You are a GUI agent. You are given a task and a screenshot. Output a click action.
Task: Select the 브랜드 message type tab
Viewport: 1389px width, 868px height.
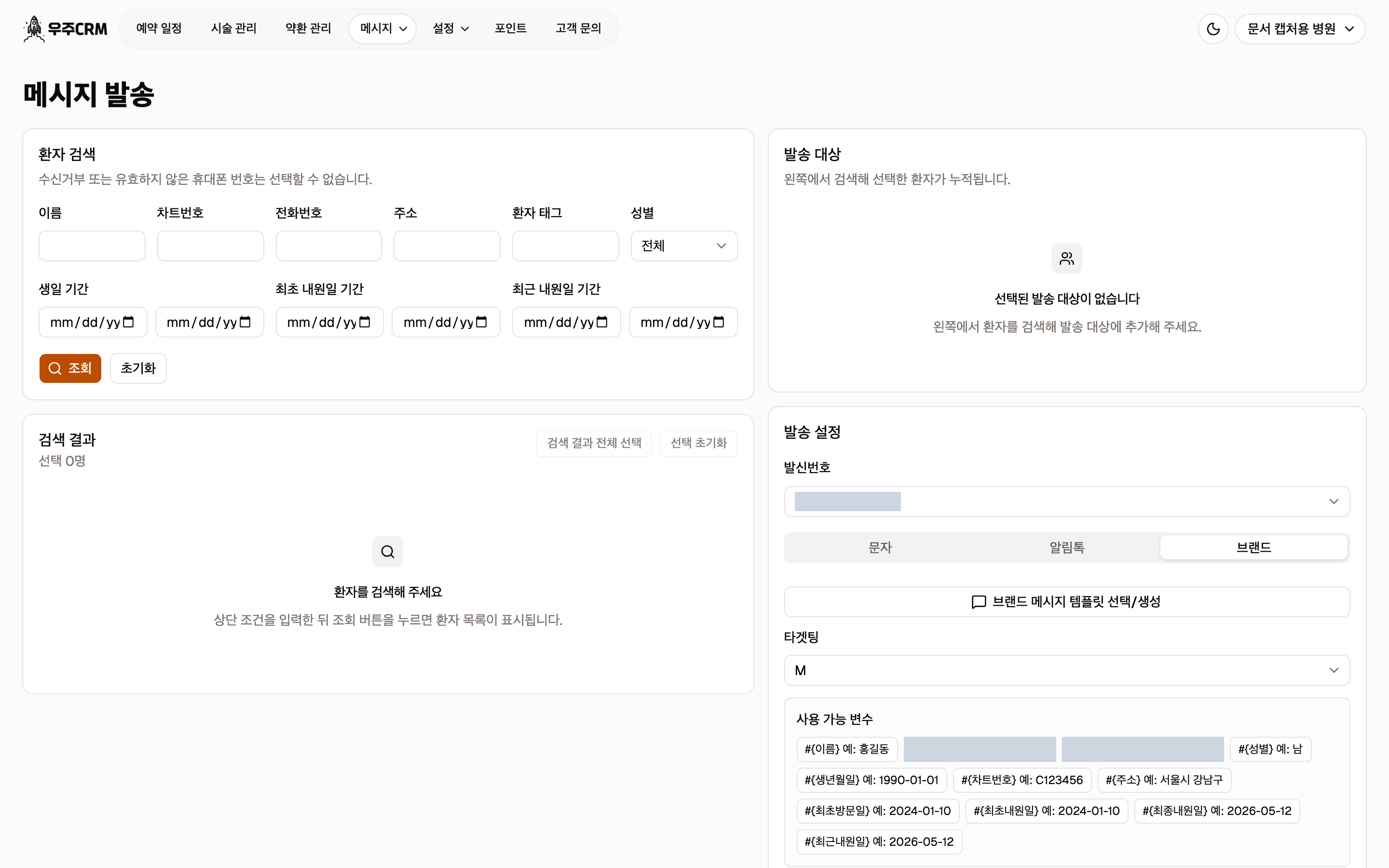[x=1253, y=548]
